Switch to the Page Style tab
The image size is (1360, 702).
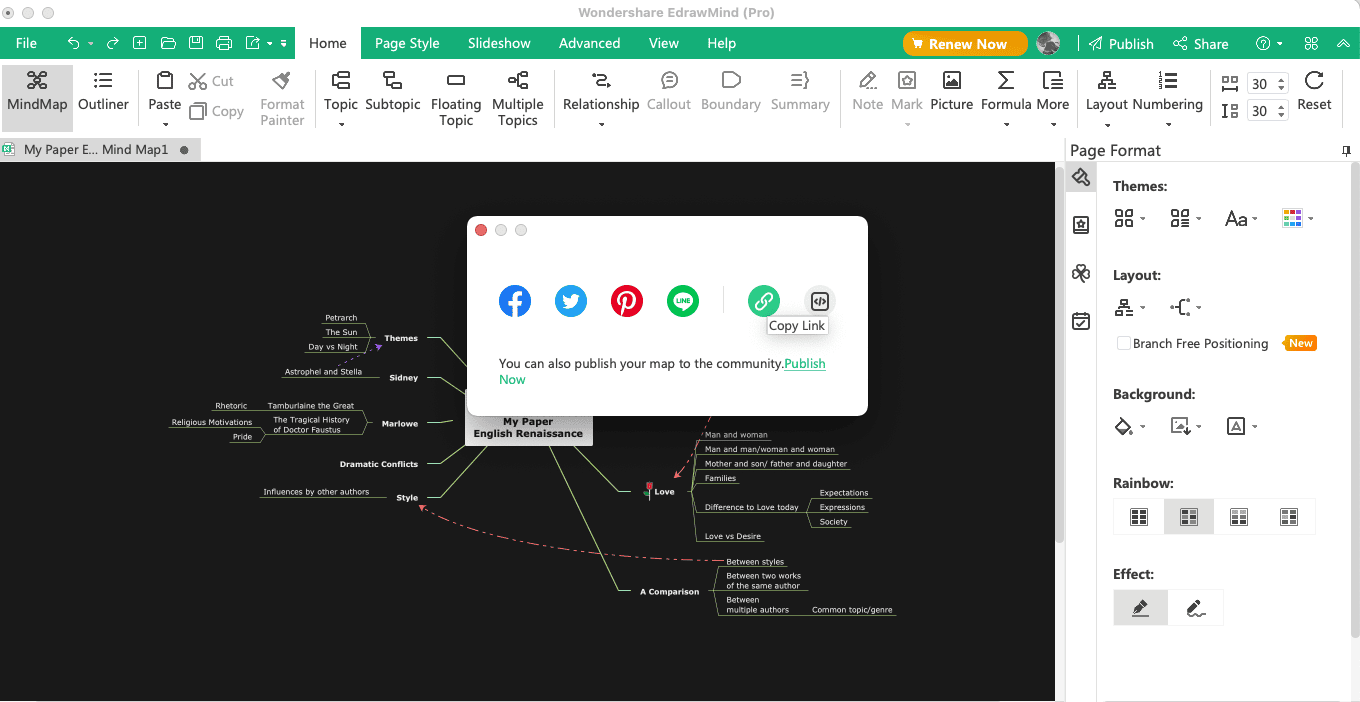coord(407,43)
